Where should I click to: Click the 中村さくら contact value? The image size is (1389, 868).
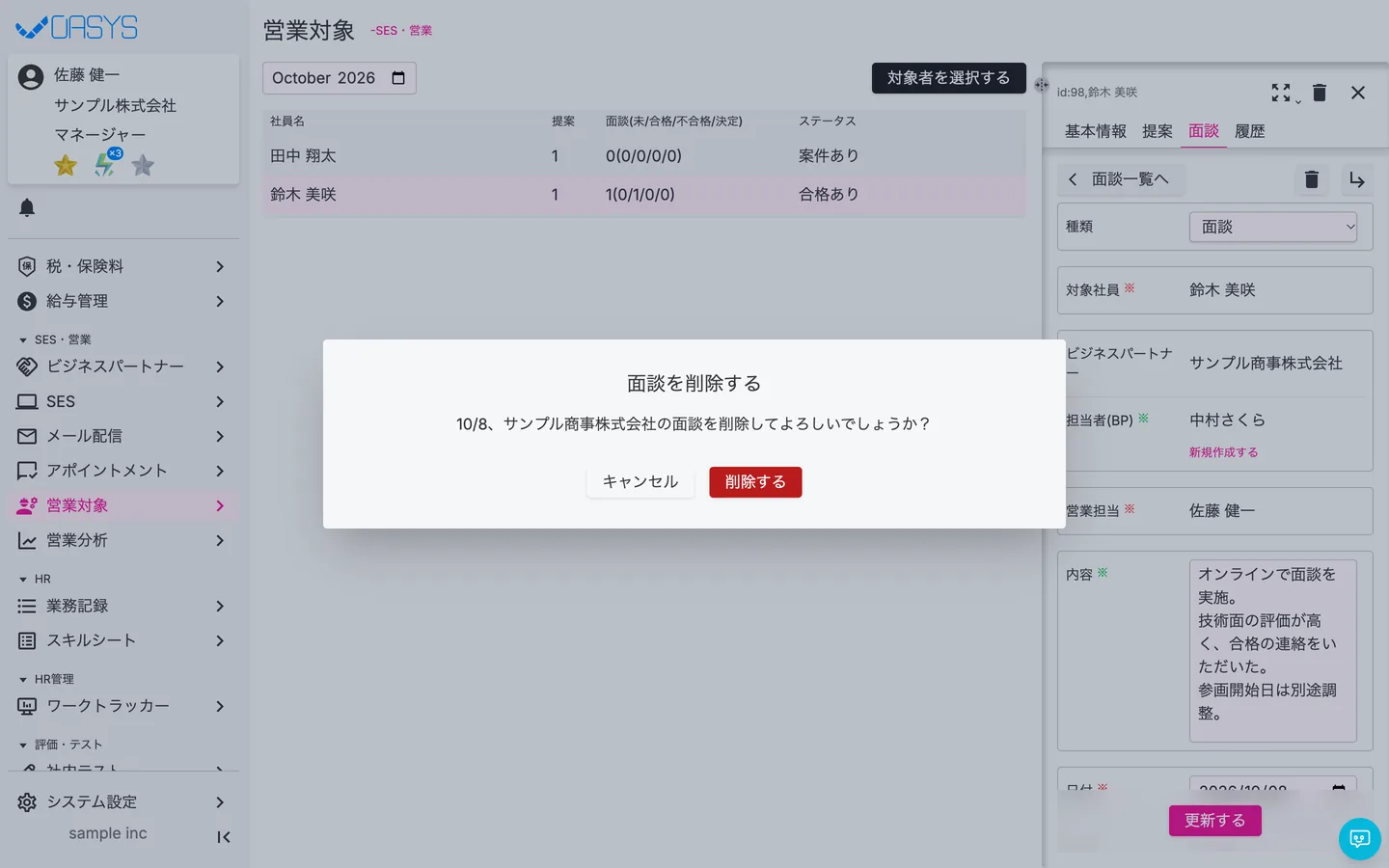pyautogui.click(x=1227, y=420)
